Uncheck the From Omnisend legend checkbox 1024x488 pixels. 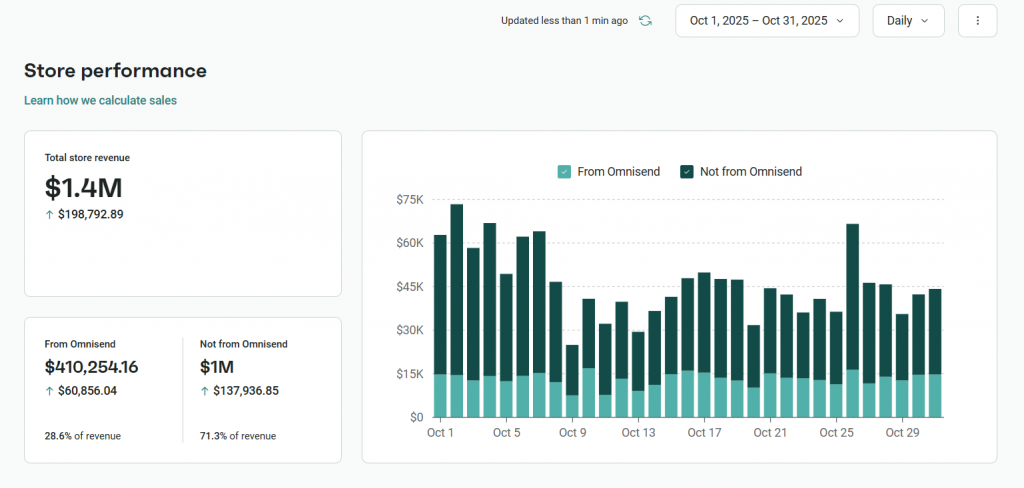(x=564, y=172)
